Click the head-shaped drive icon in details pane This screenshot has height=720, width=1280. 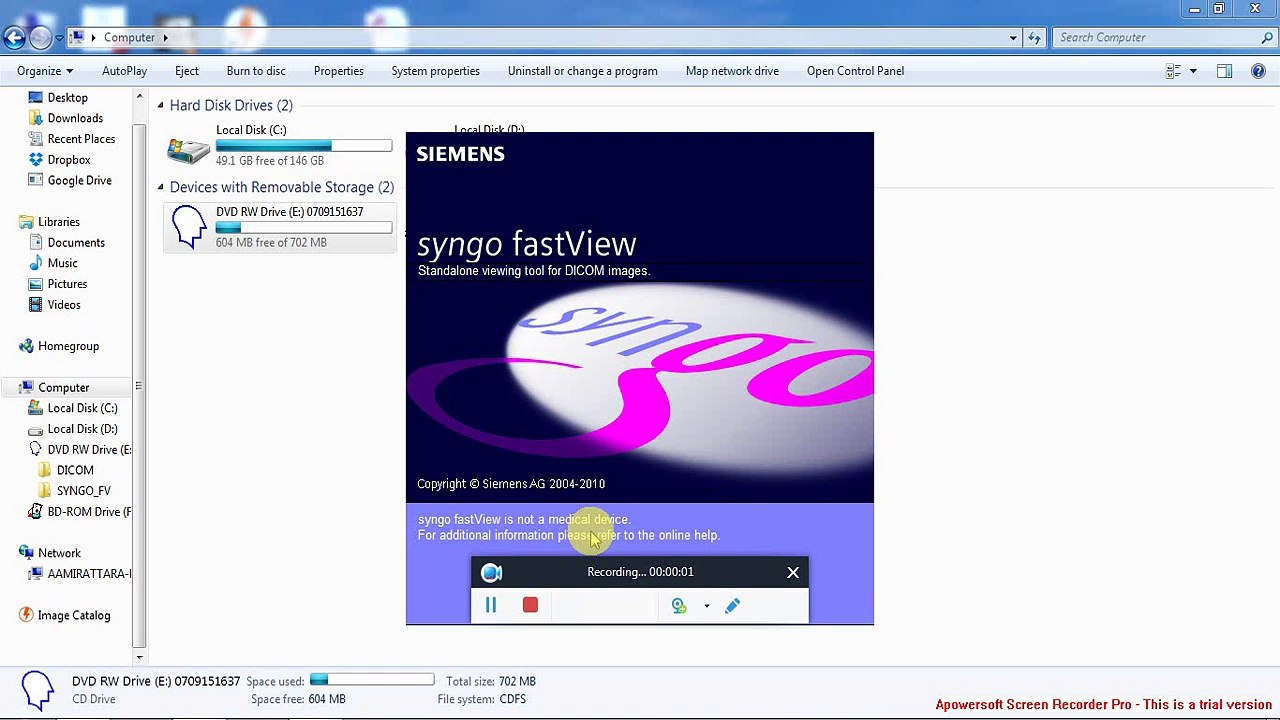click(x=38, y=689)
